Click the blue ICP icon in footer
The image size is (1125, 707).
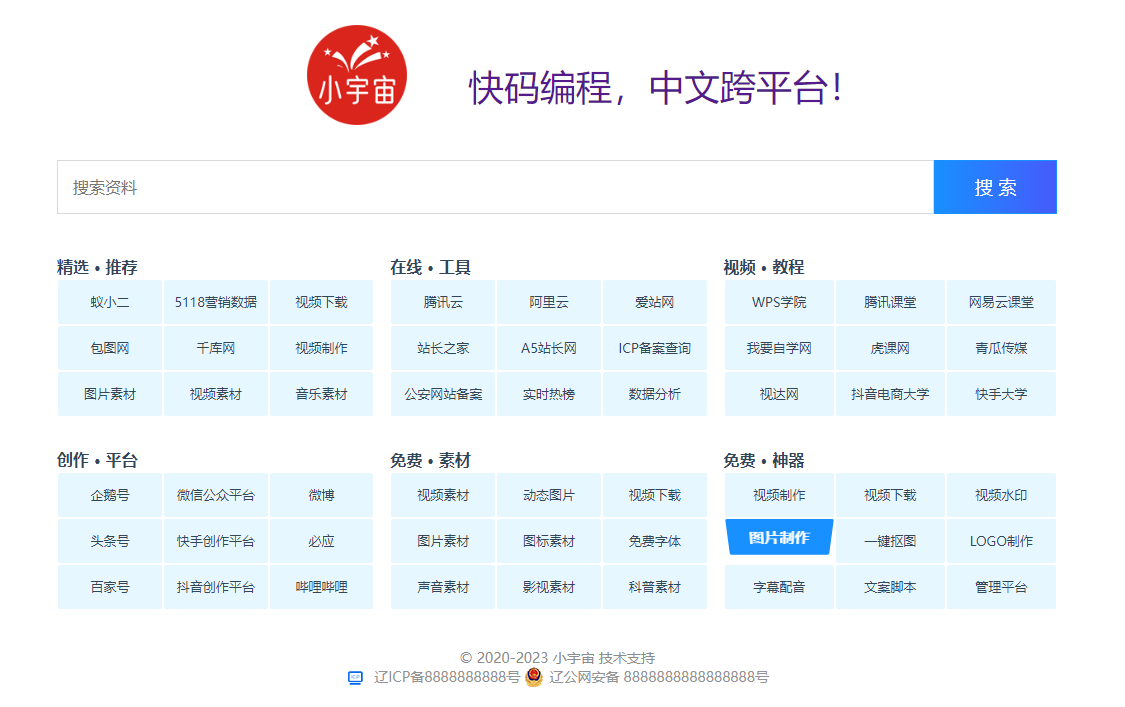(355, 678)
